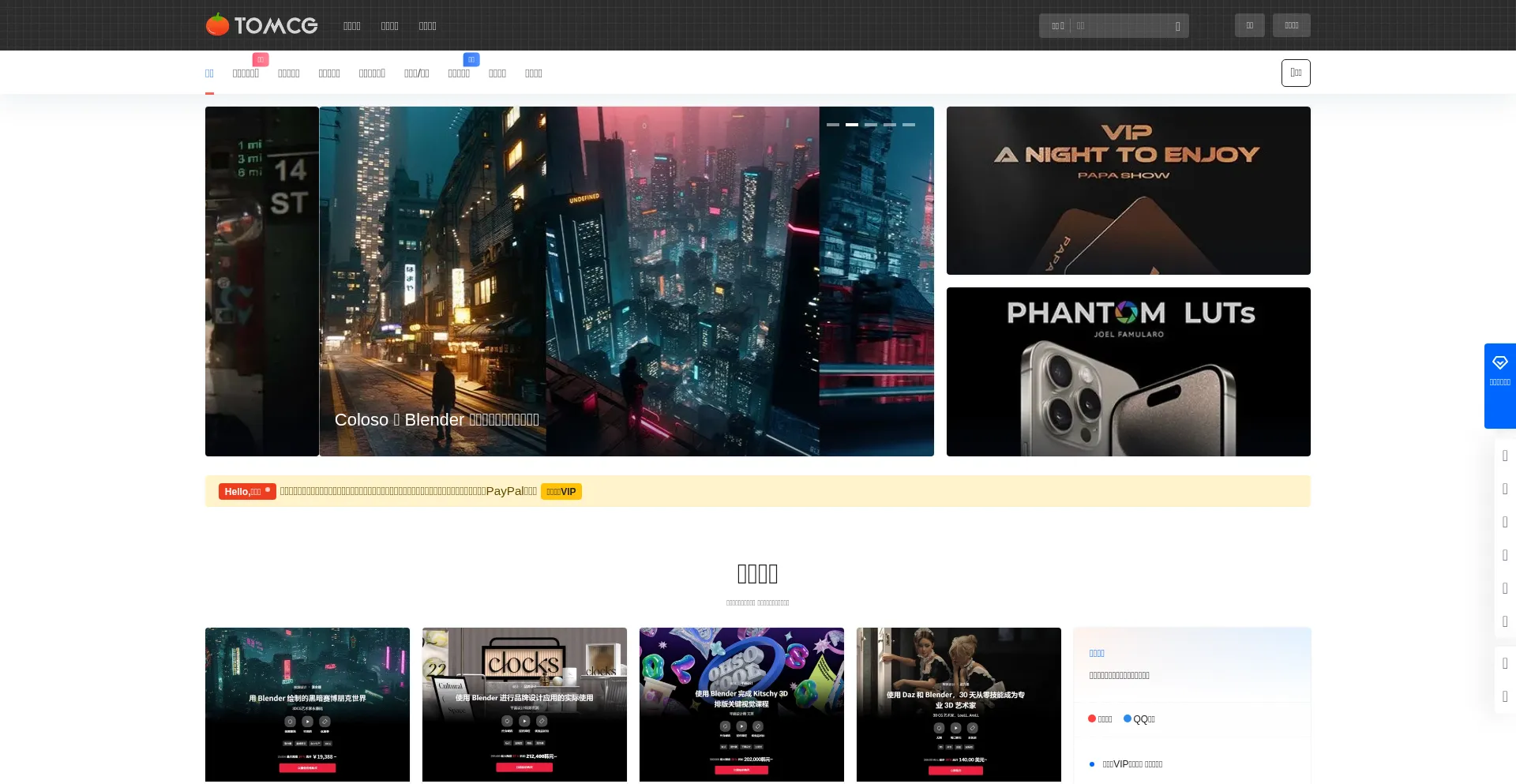Expand the nav item with the red badge
Image resolution: width=1516 pixels, height=784 pixels.
246,73
